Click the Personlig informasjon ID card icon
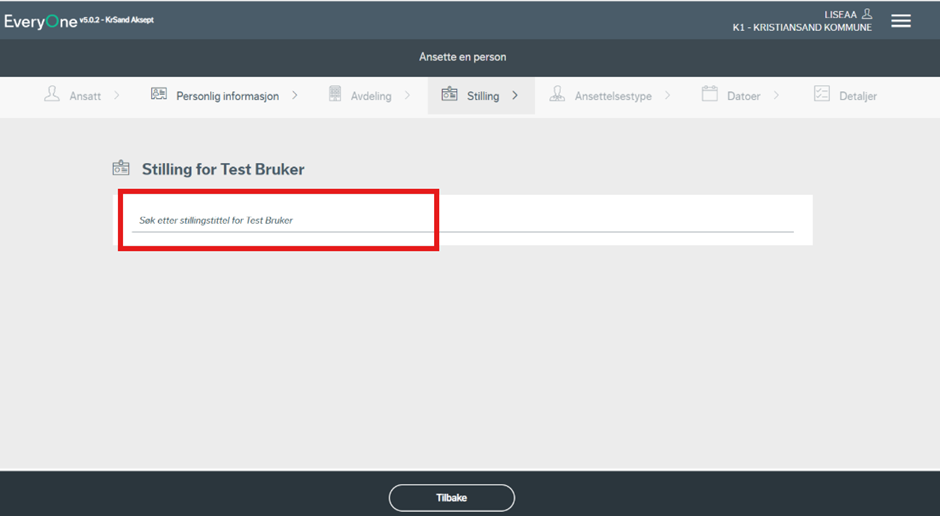940x516 pixels. (159, 95)
